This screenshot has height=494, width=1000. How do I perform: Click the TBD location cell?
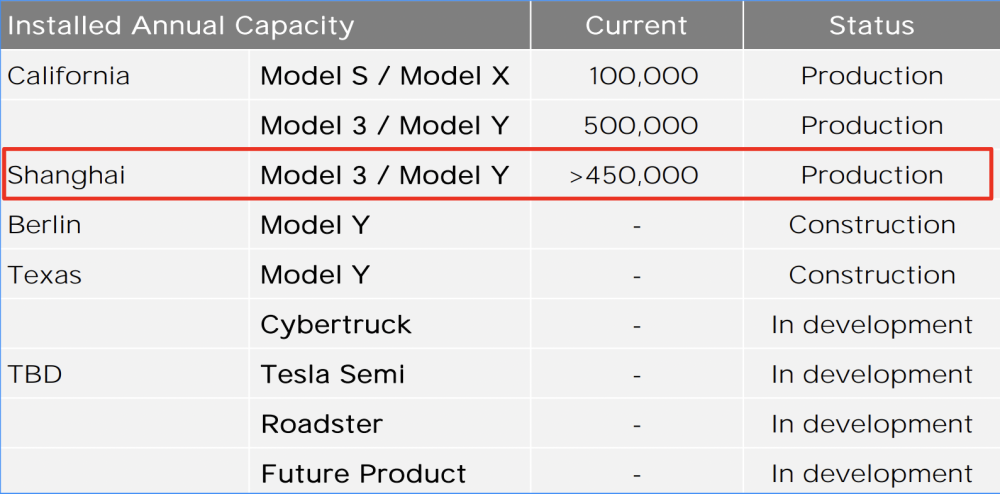[36, 375]
